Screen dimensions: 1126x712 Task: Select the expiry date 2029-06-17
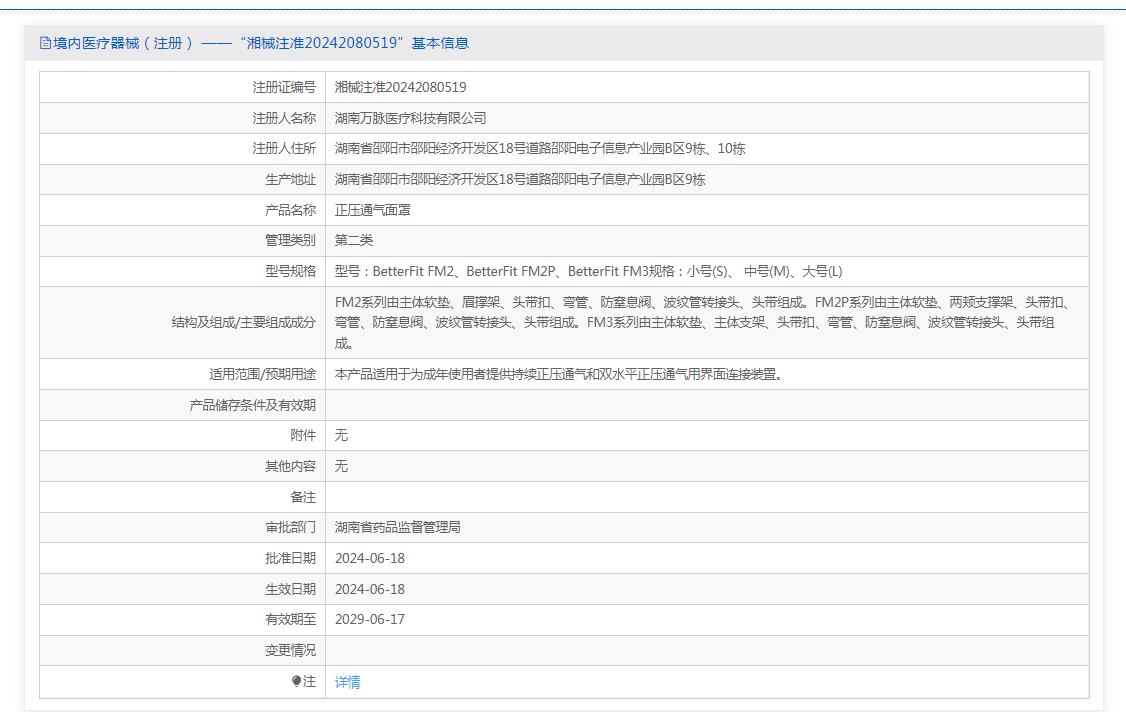tap(370, 619)
